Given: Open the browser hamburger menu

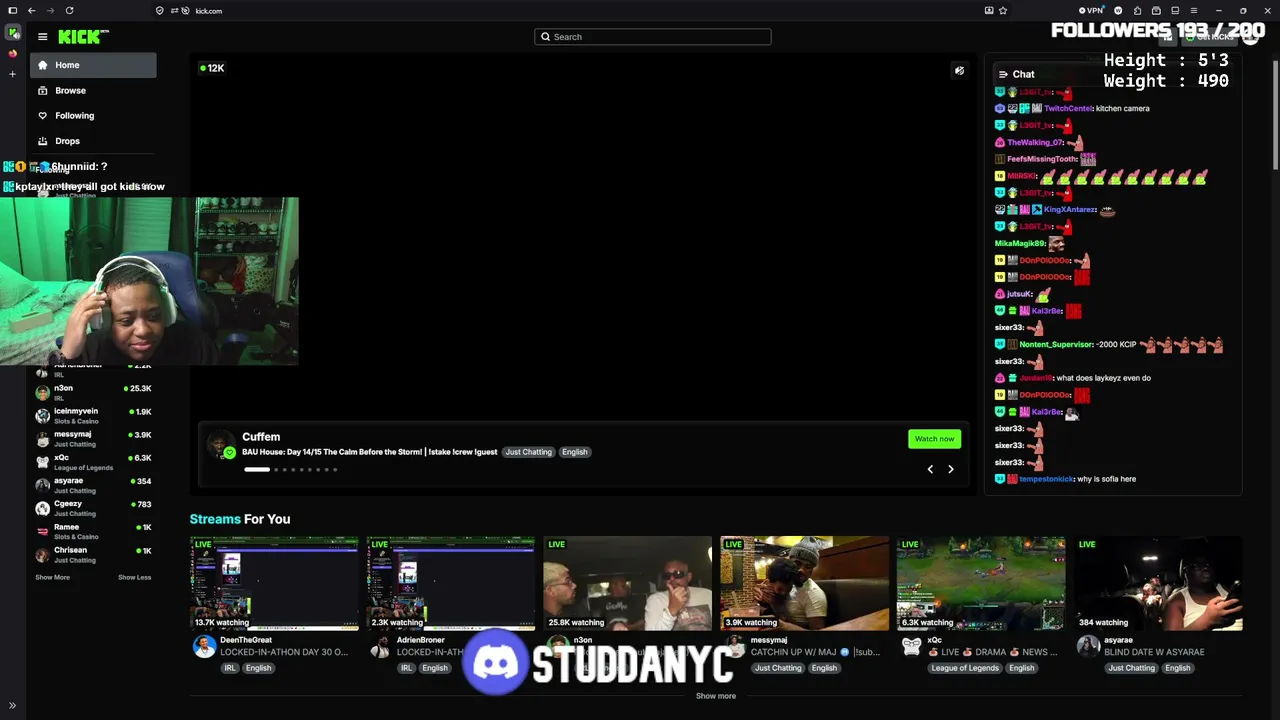Looking at the screenshot, I should point(1195,10).
